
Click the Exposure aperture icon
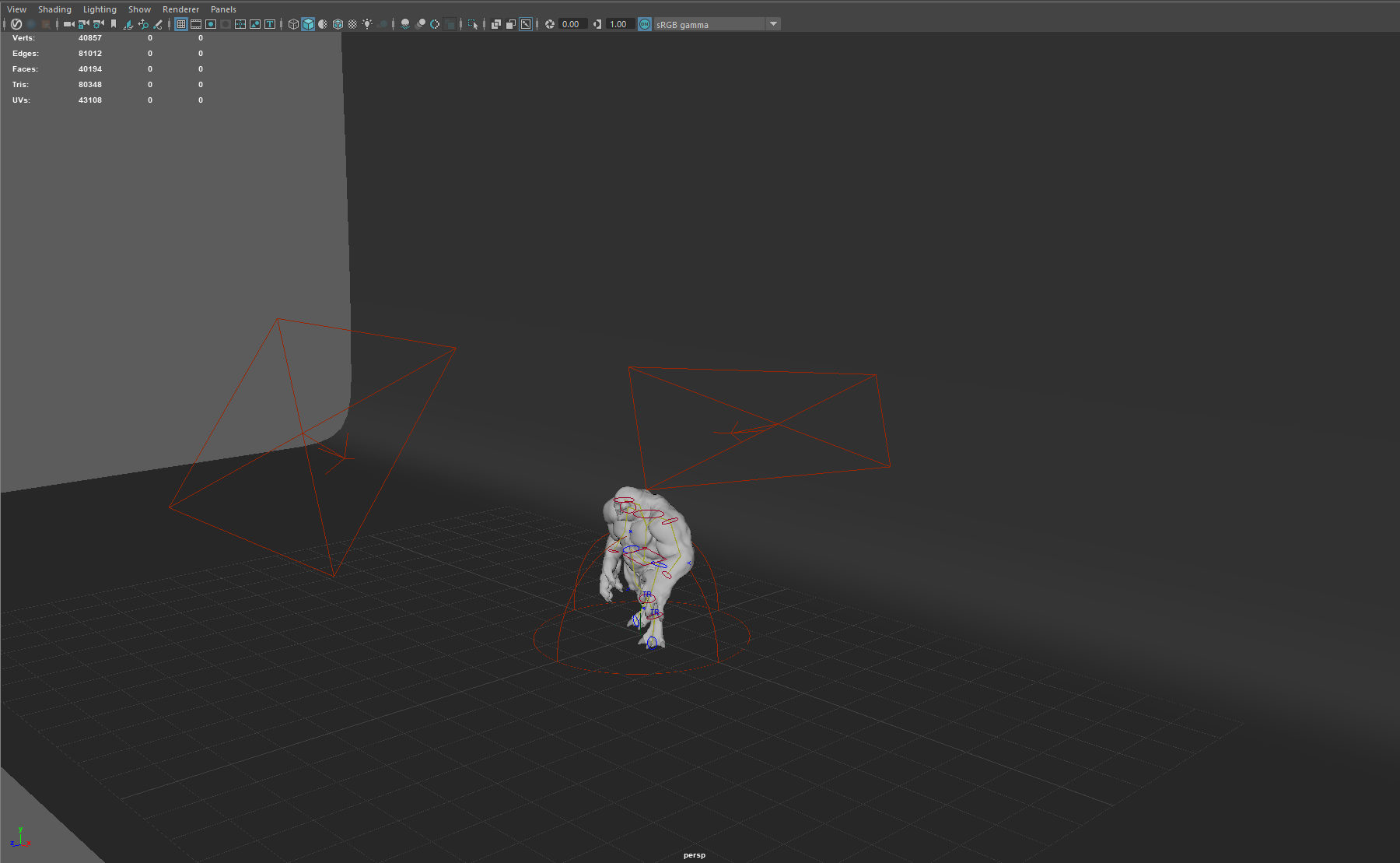tap(550, 24)
